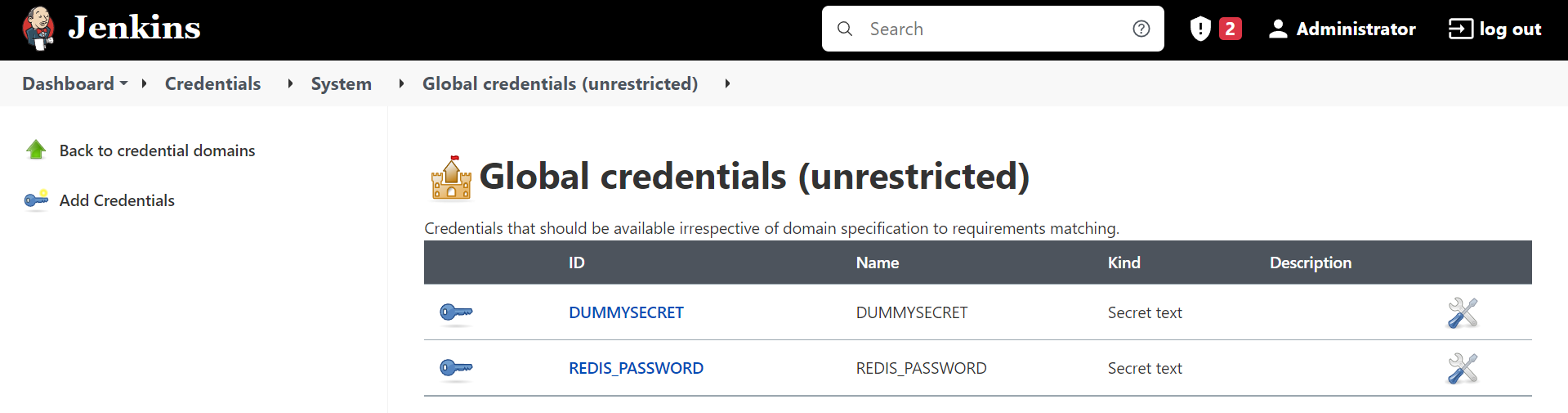Open the search help question-mark icon

[x=1141, y=29]
